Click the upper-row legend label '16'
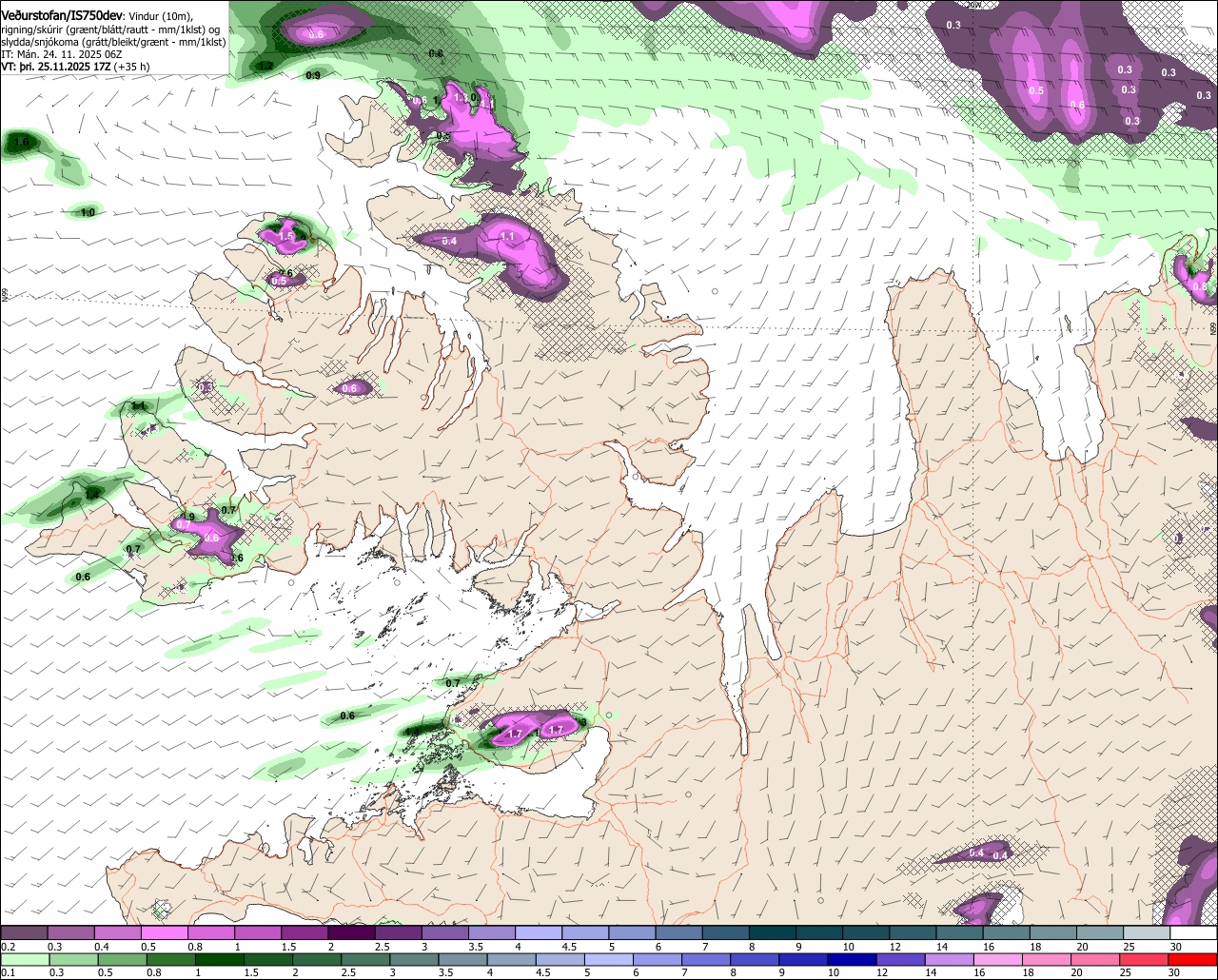 [x=989, y=947]
